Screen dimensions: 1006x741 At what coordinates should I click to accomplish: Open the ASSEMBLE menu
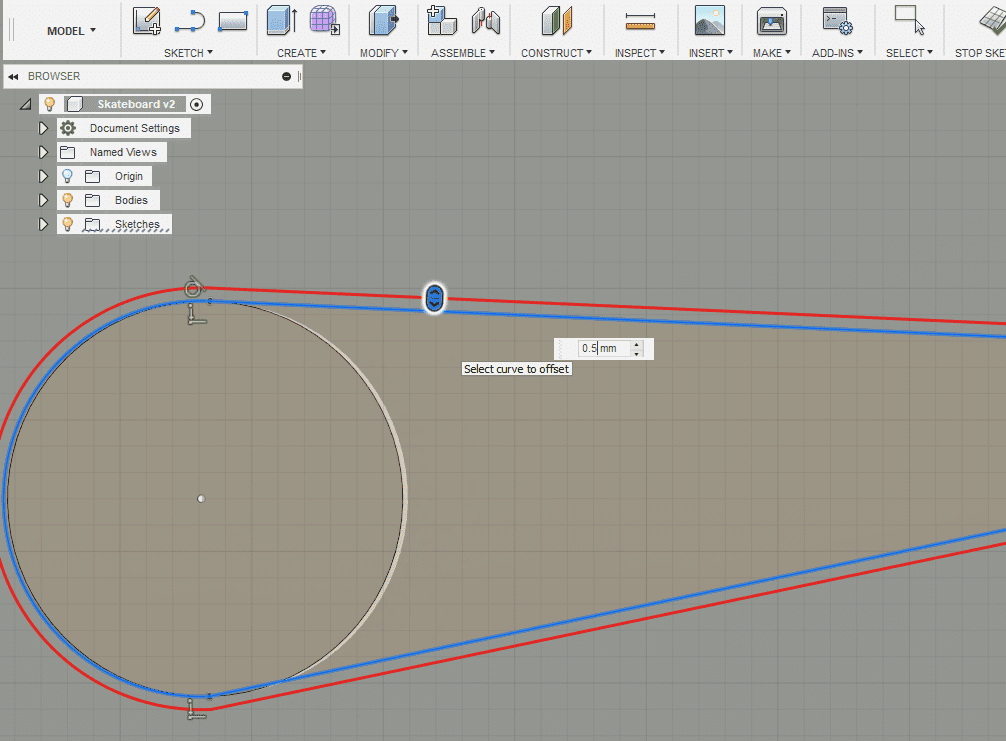[463, 53]
